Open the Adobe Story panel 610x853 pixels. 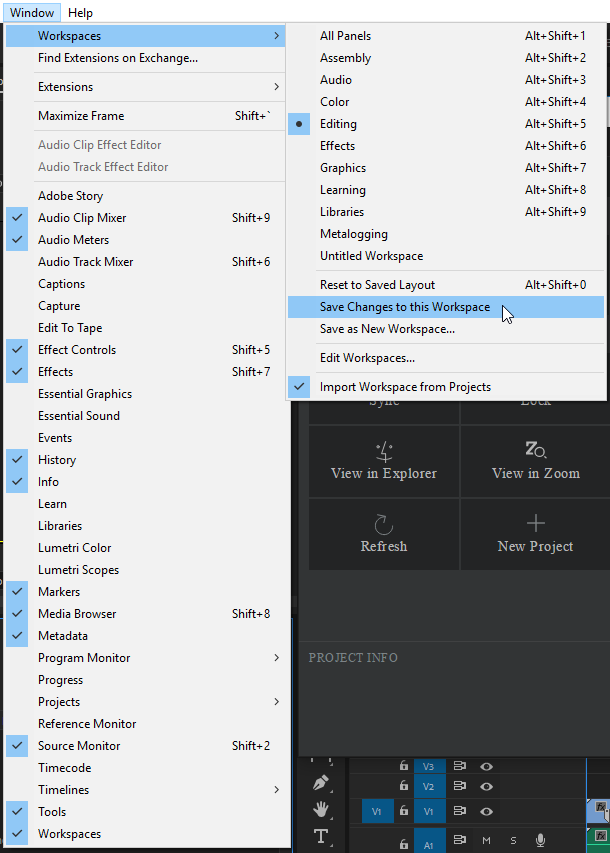(x=145, y=196)
